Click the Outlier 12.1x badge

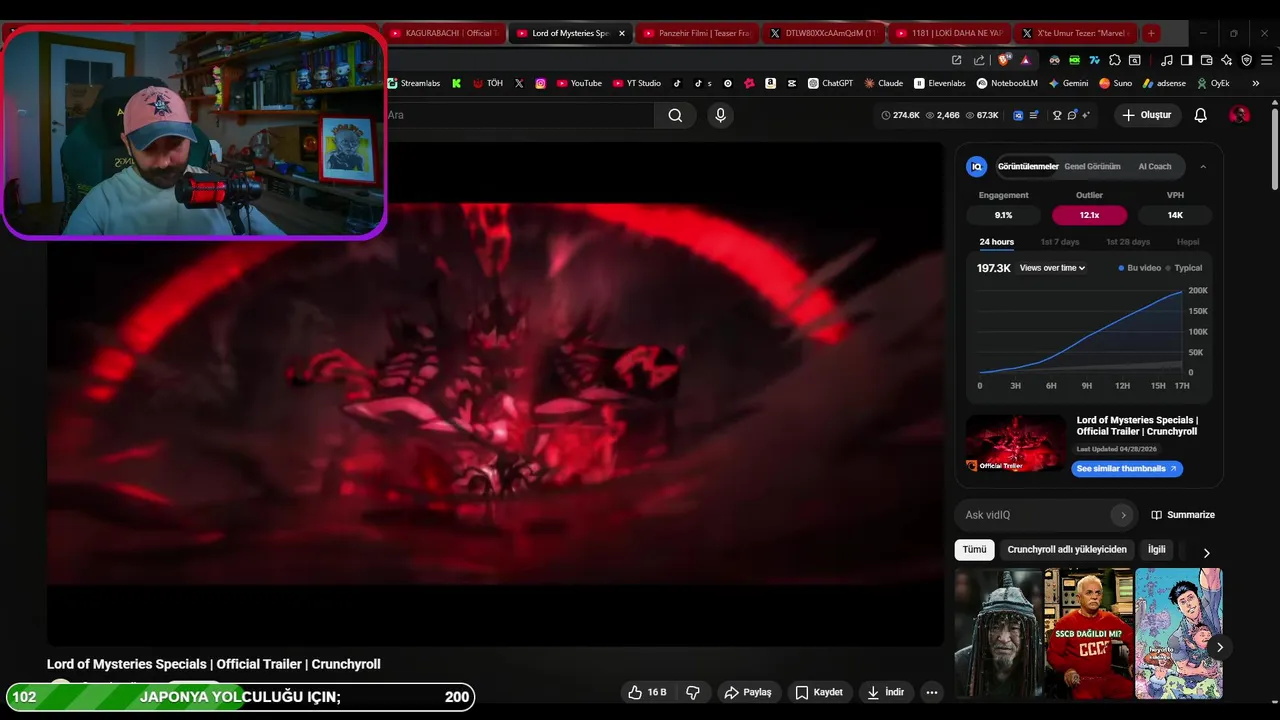pos(1089,215)
